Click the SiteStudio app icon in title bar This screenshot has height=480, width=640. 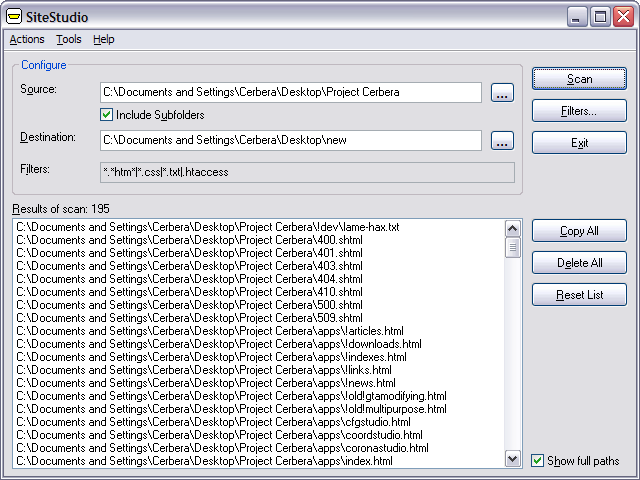13,17
